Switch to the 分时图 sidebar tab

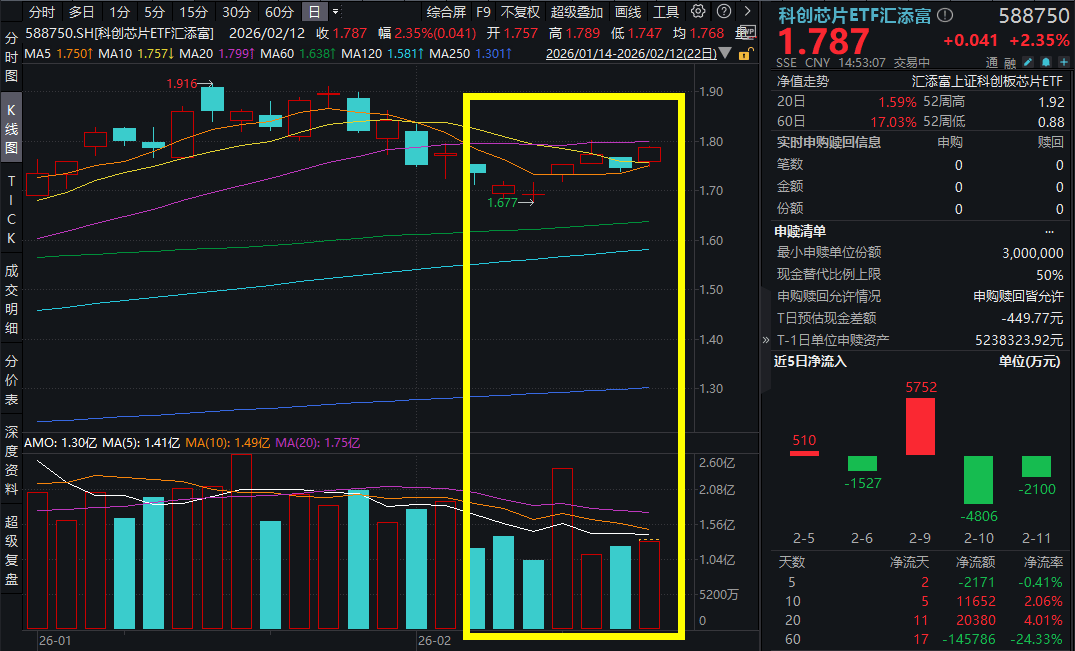pos(11,56)
